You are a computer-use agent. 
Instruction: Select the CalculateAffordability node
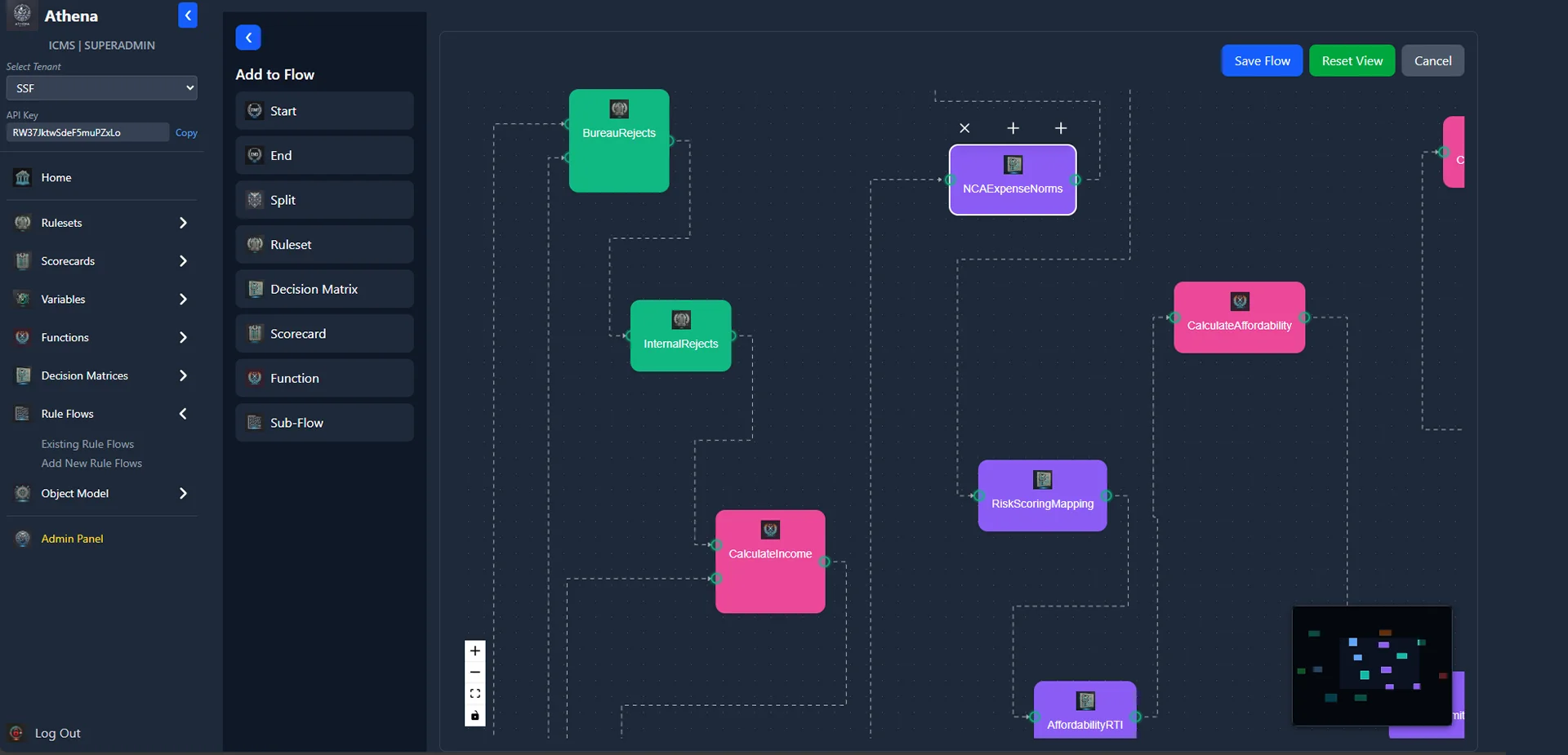1239,318
